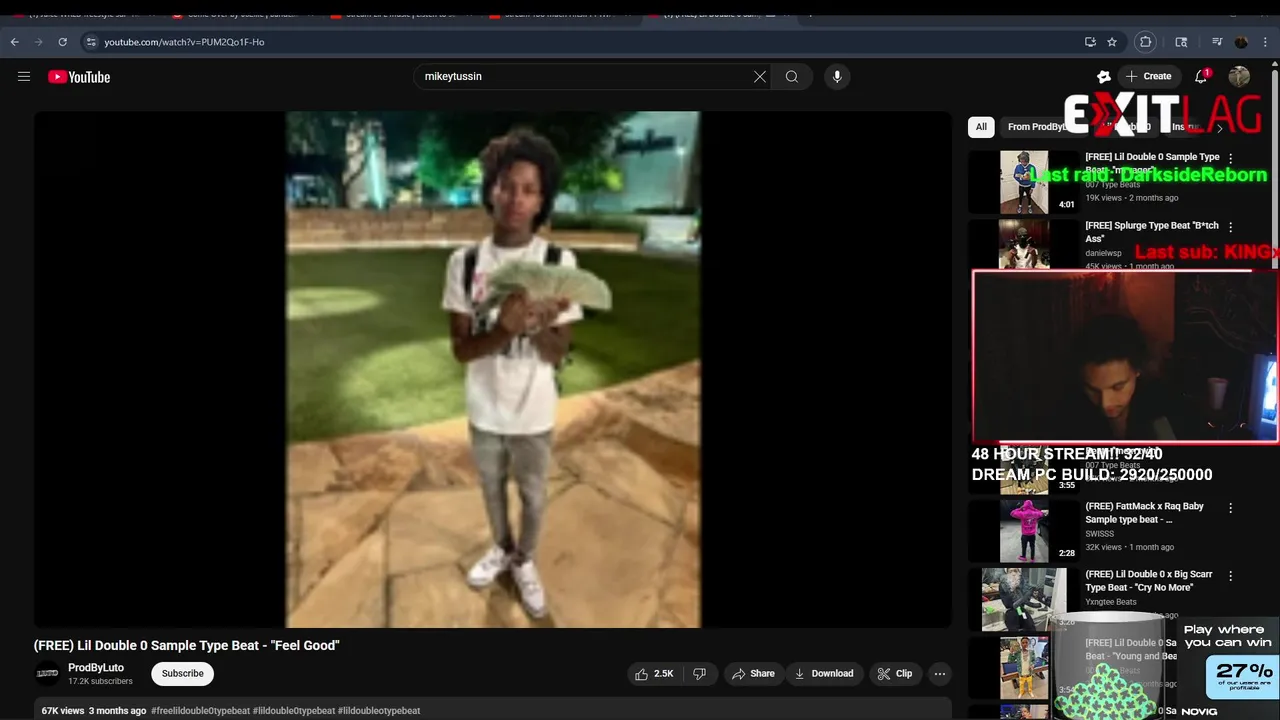
Task: Create a Clip of the video
Action: [895, 674]
